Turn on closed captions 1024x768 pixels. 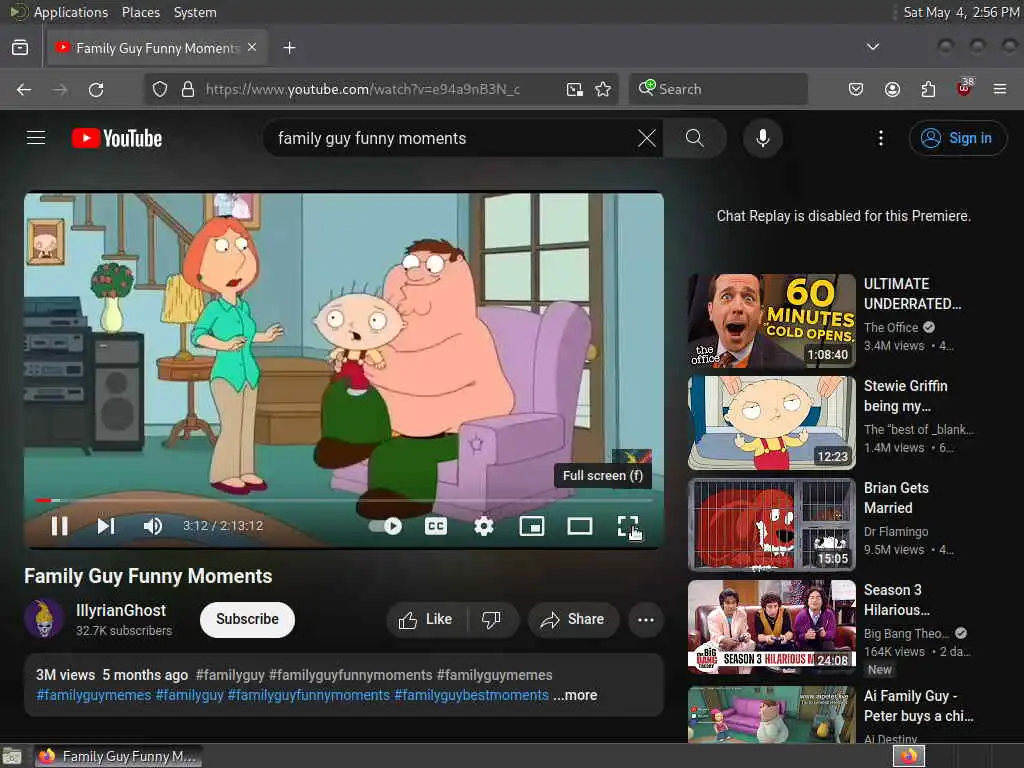(x=436, y=526)
